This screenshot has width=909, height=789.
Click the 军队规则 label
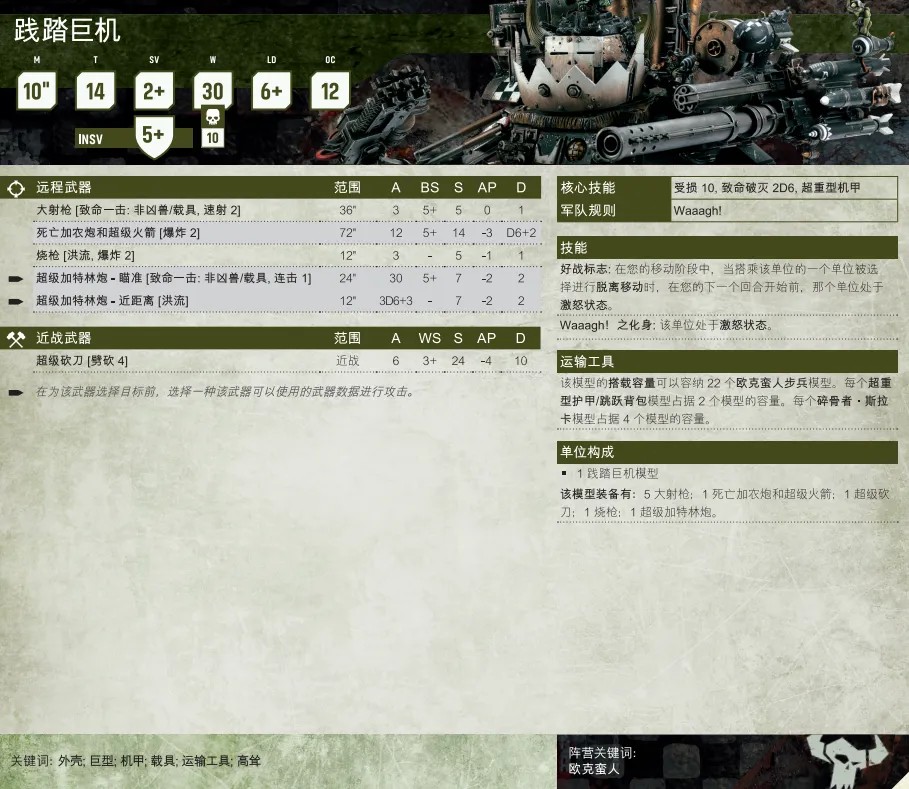pos(588,210)
